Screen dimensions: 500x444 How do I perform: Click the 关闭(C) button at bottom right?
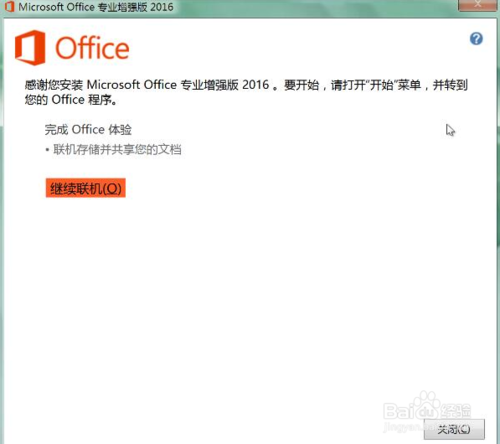[x=454, y=429]
